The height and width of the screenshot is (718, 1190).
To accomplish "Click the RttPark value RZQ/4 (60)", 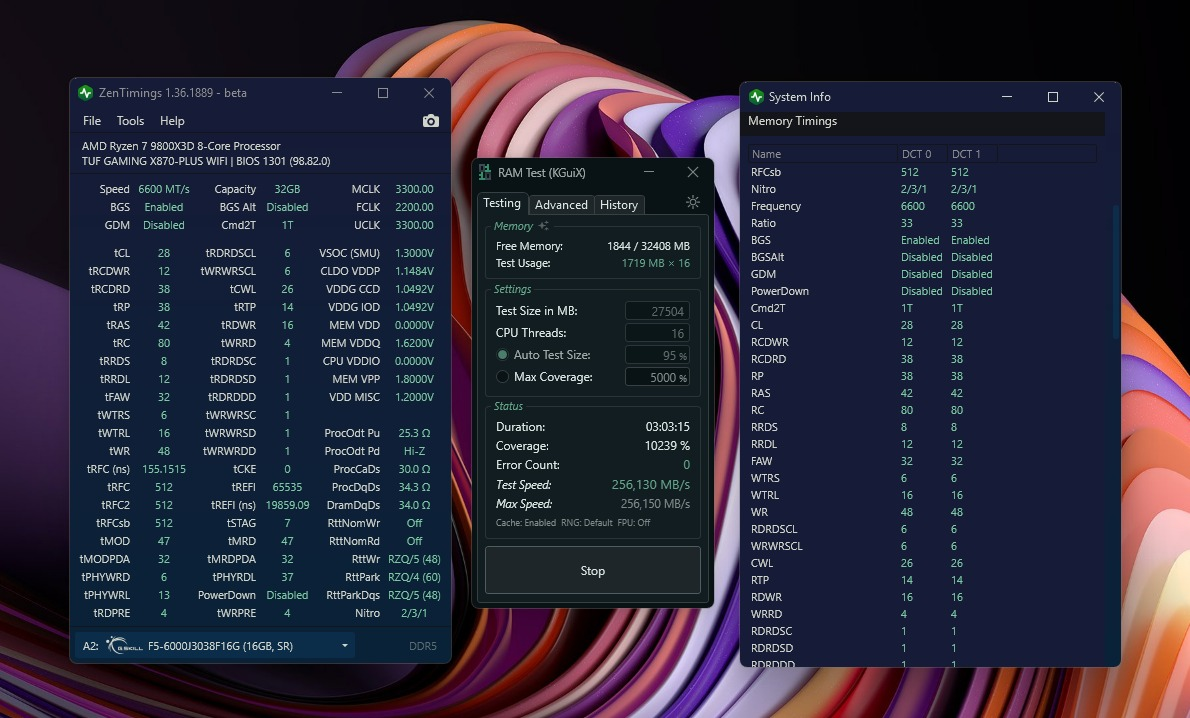I will click(x=414, y=577).
